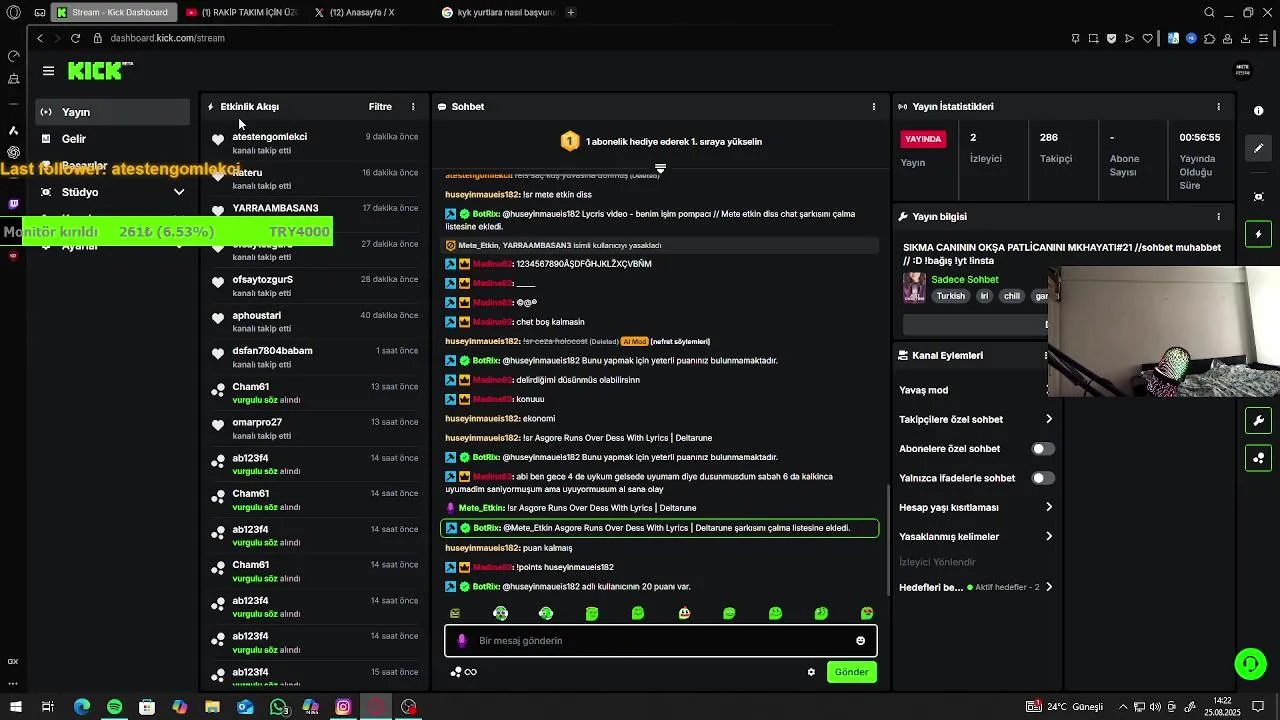Open Sohbet panel three-dot menu
This screenshot has width=1280, height=720.
point(874,106)
